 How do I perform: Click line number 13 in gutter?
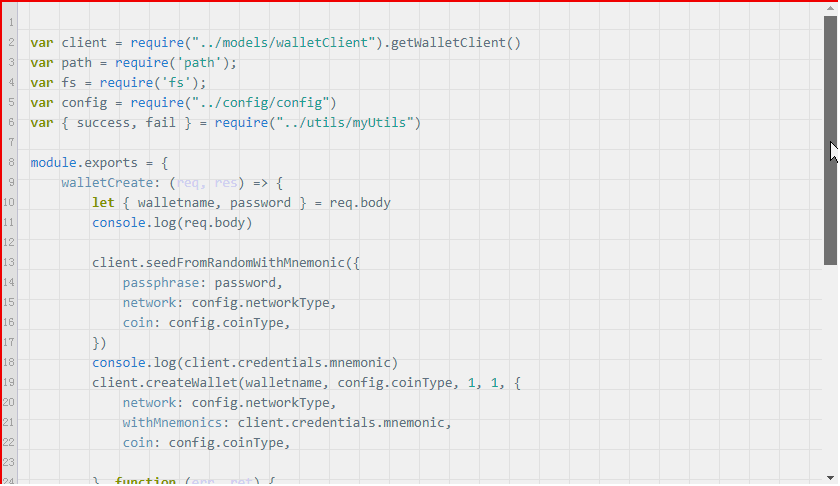[x=9, y=263]
